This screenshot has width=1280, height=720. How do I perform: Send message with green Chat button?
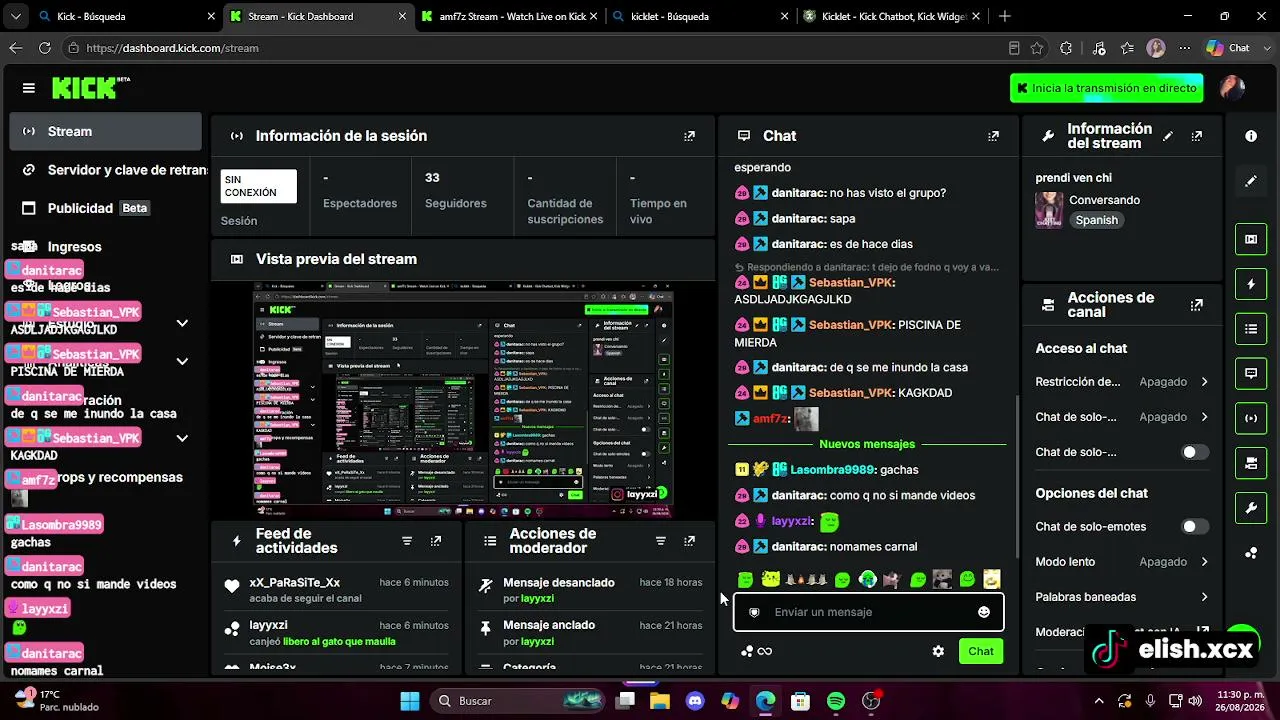pos(981,651)
